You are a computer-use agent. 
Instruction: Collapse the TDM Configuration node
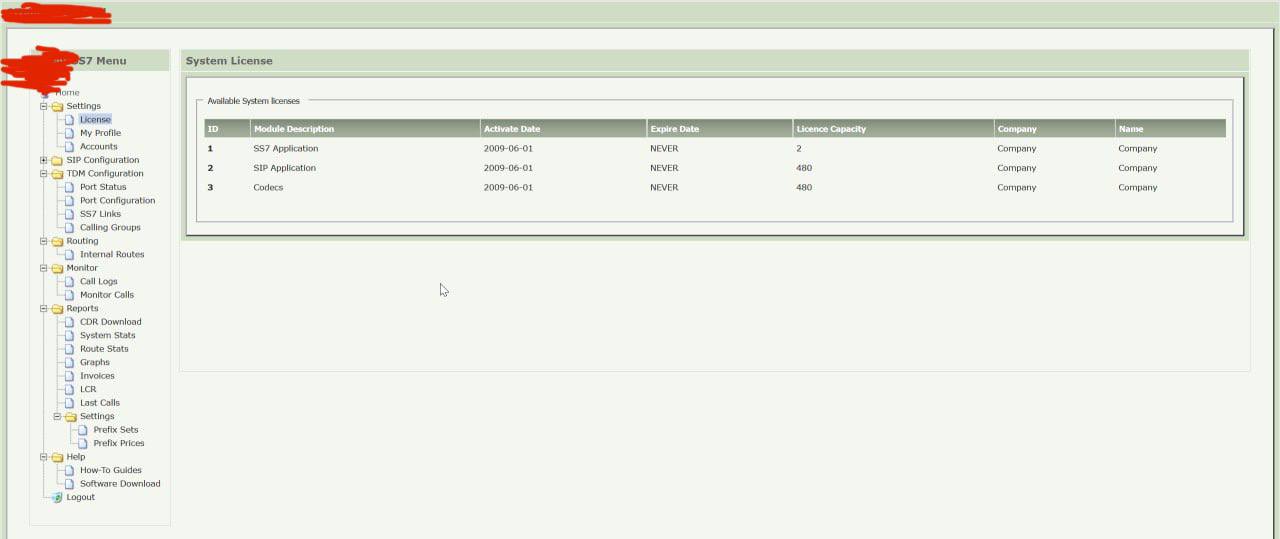pos(44,173)
